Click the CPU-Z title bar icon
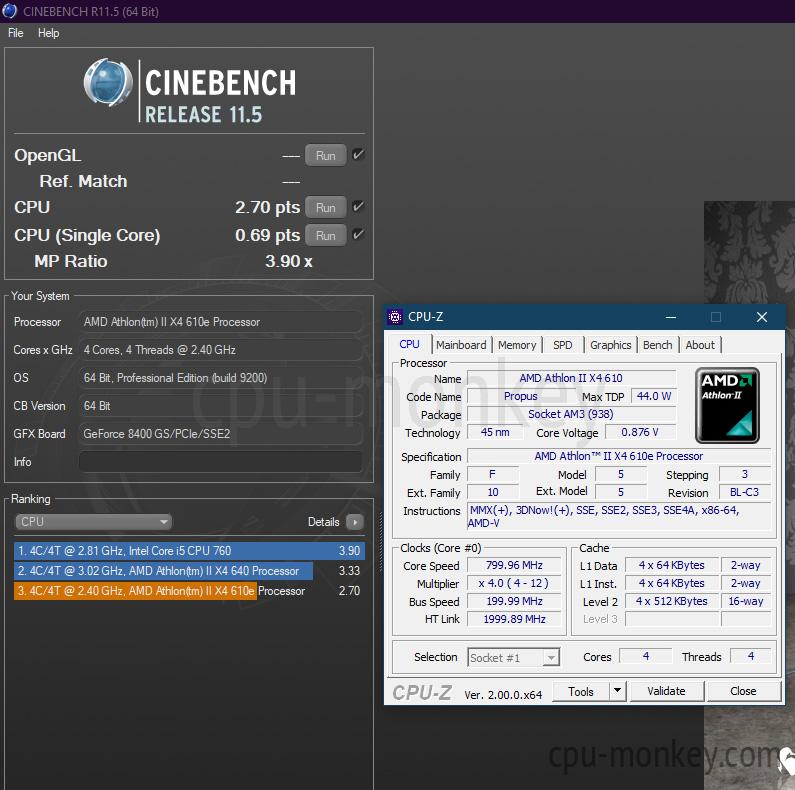Screen dimensions: 795x790 (394, 317)
